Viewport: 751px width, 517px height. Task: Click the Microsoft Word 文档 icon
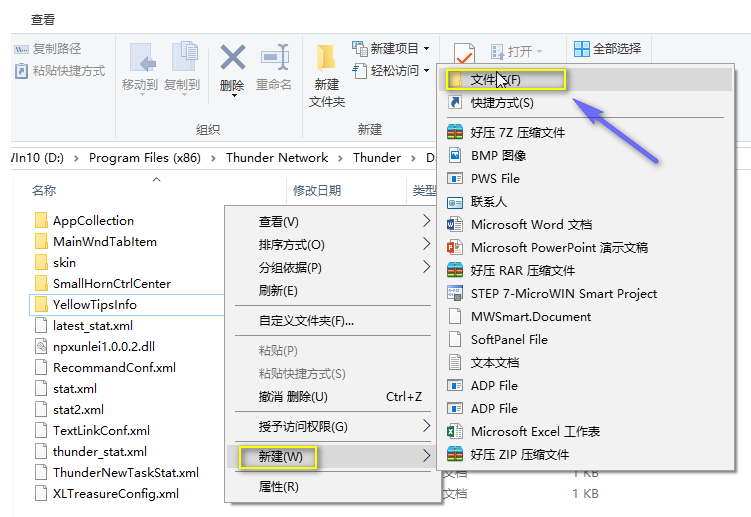[x=455, y=224]
